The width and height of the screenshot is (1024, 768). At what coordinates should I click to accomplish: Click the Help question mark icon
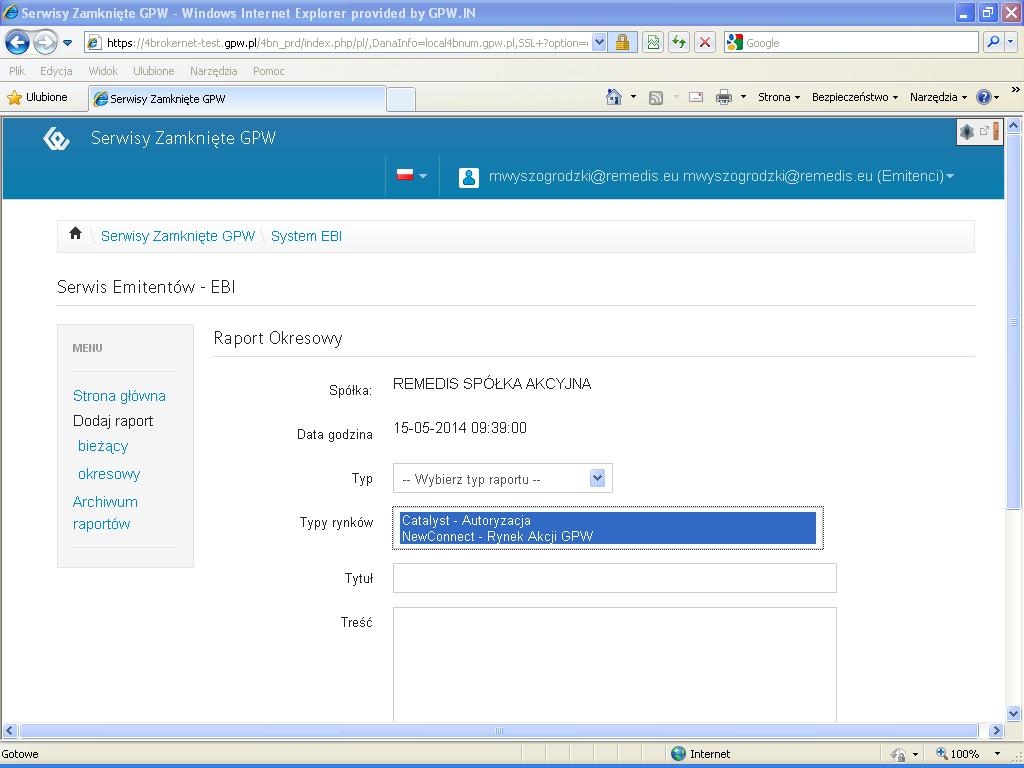coord(984,97)
